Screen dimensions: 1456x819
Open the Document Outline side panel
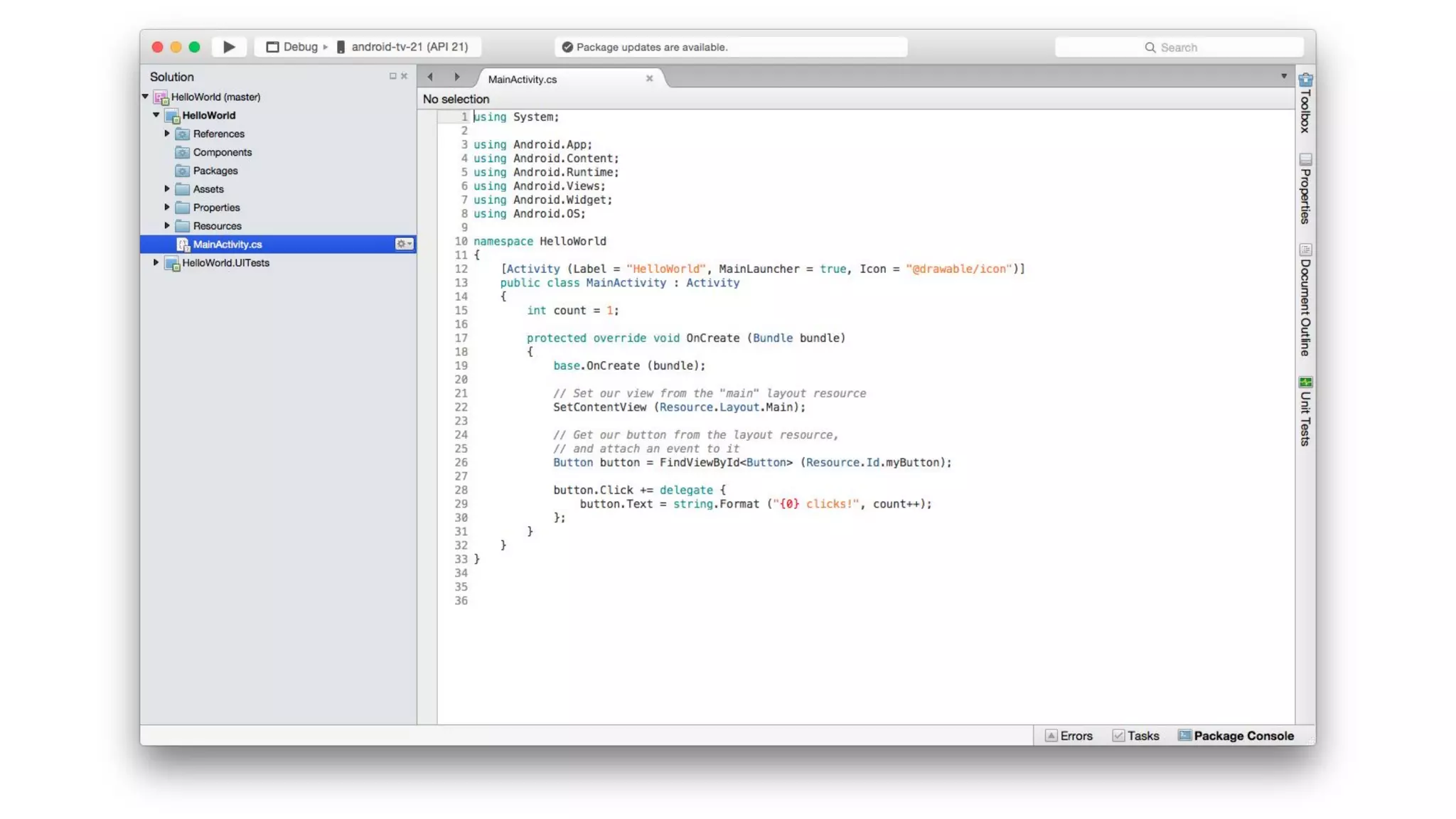click(x=1305, y=299)
